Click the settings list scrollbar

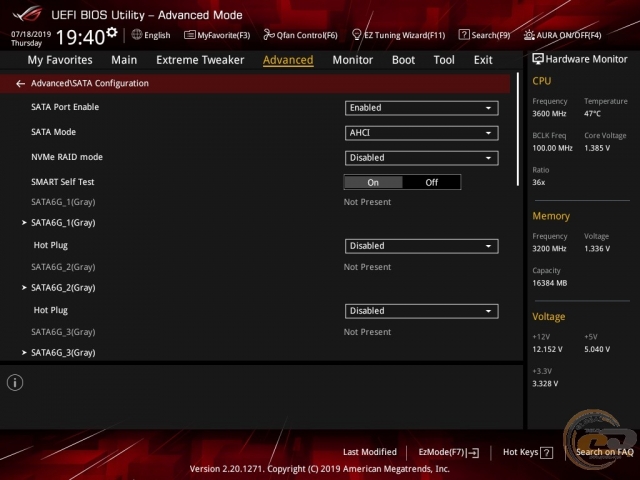pos(518,129)
